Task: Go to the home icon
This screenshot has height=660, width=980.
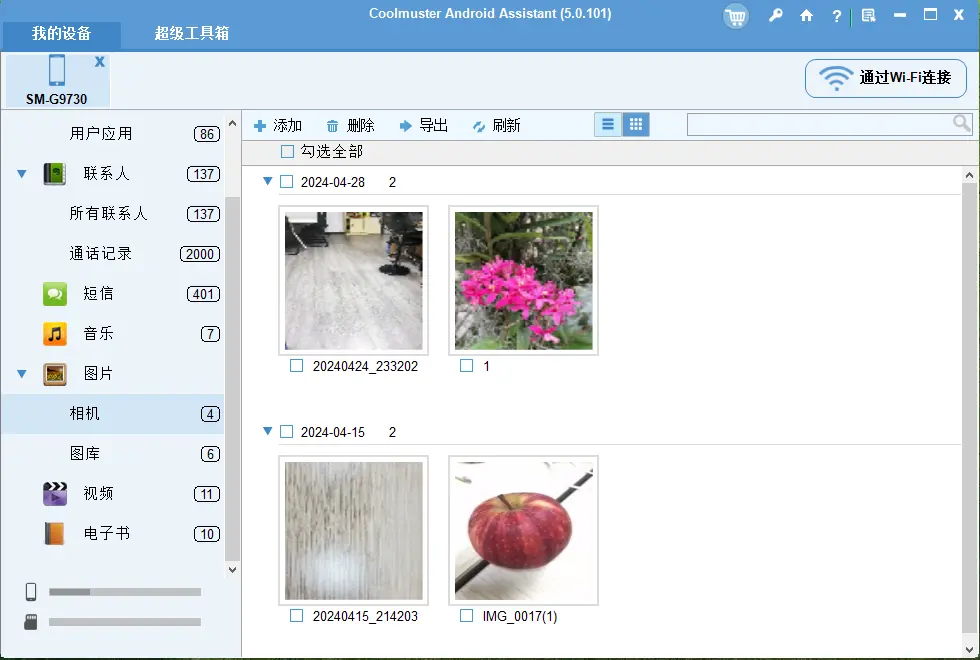Action: tap(806, 16)
